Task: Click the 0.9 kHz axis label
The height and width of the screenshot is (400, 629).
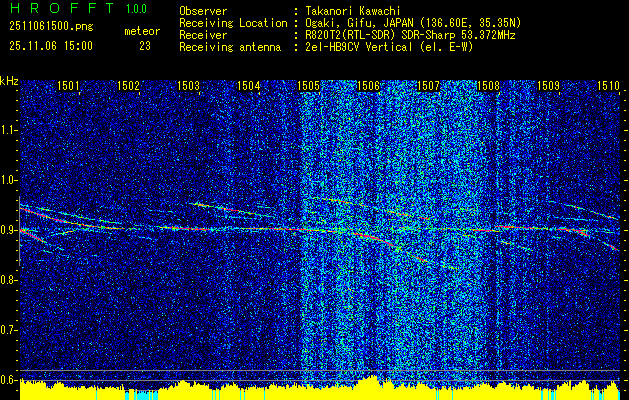Action: [8, 230]
